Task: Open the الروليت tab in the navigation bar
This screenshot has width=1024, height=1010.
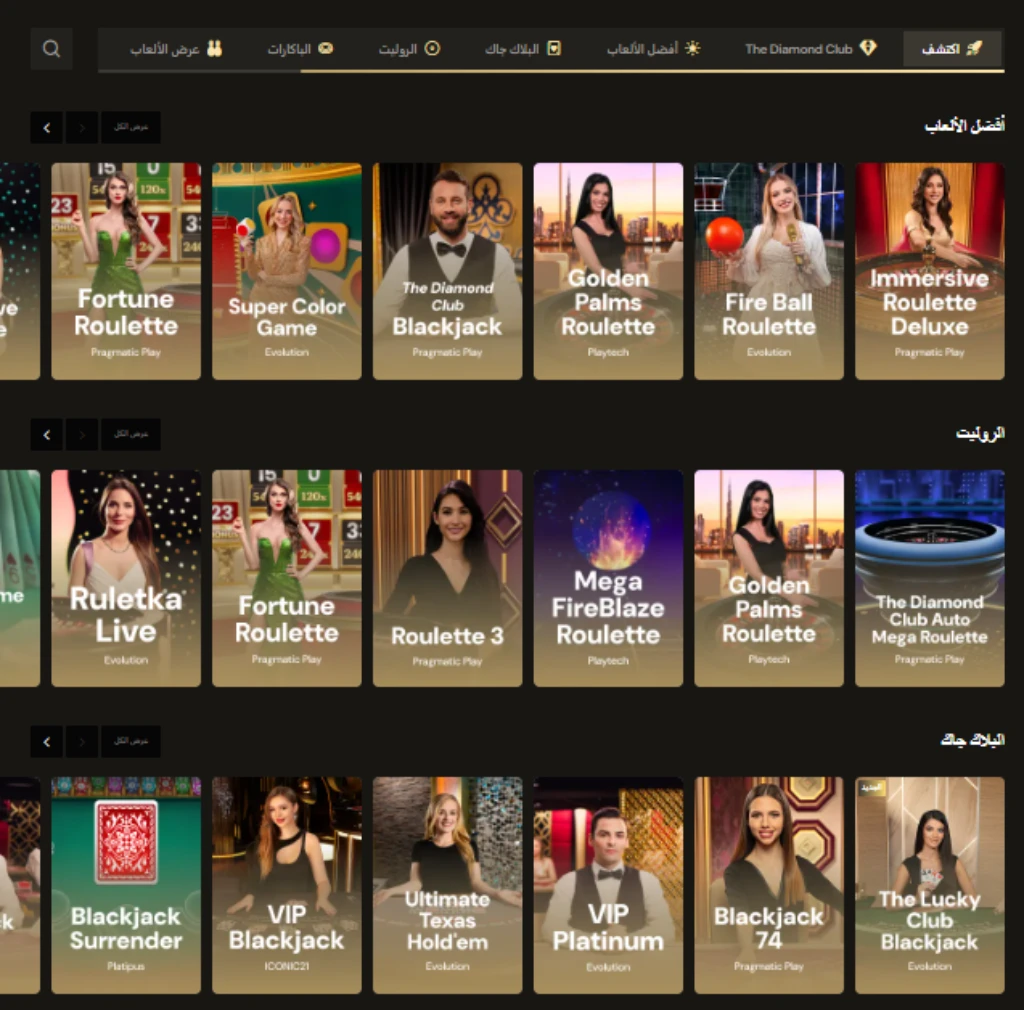Action: (x=409, y=49)
